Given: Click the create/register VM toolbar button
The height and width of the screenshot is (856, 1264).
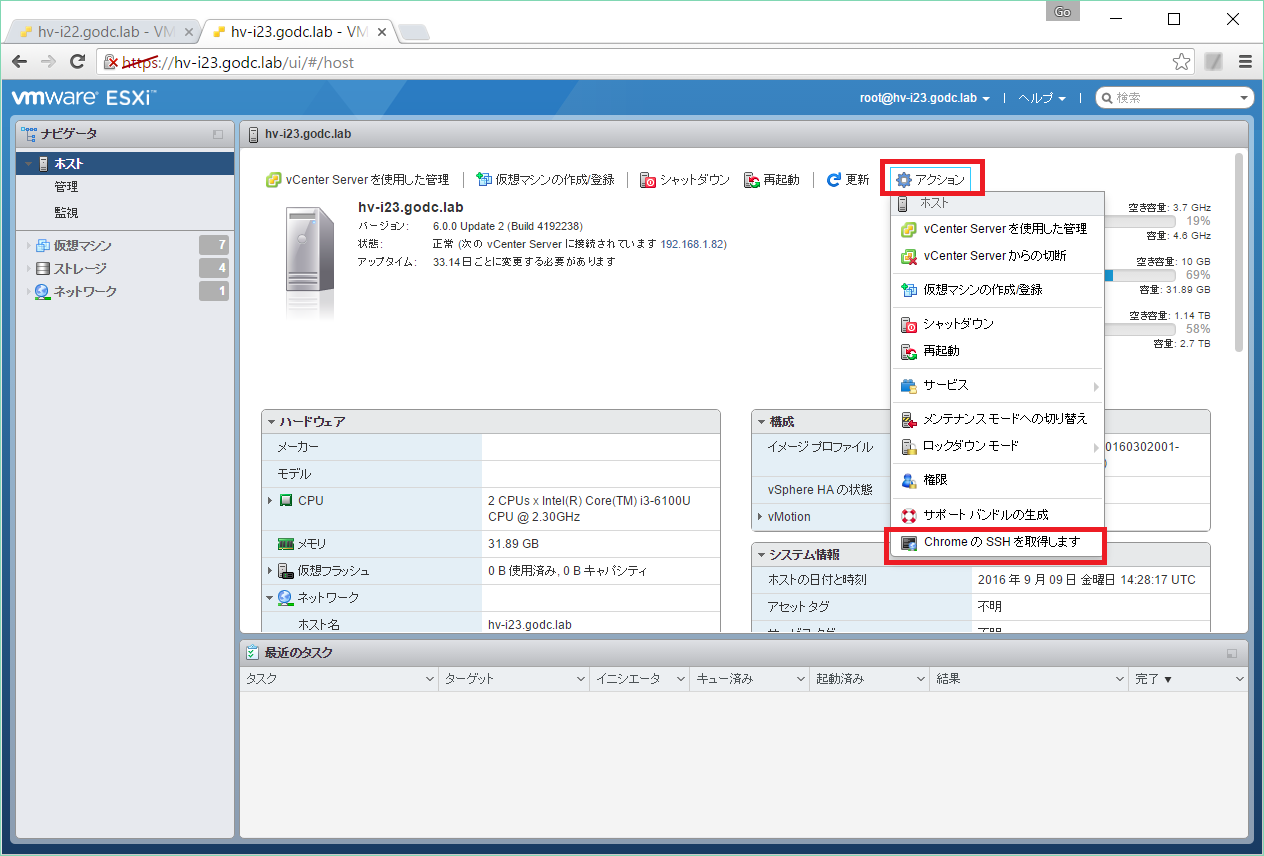Looking at the screenshot, I should 545,180.
